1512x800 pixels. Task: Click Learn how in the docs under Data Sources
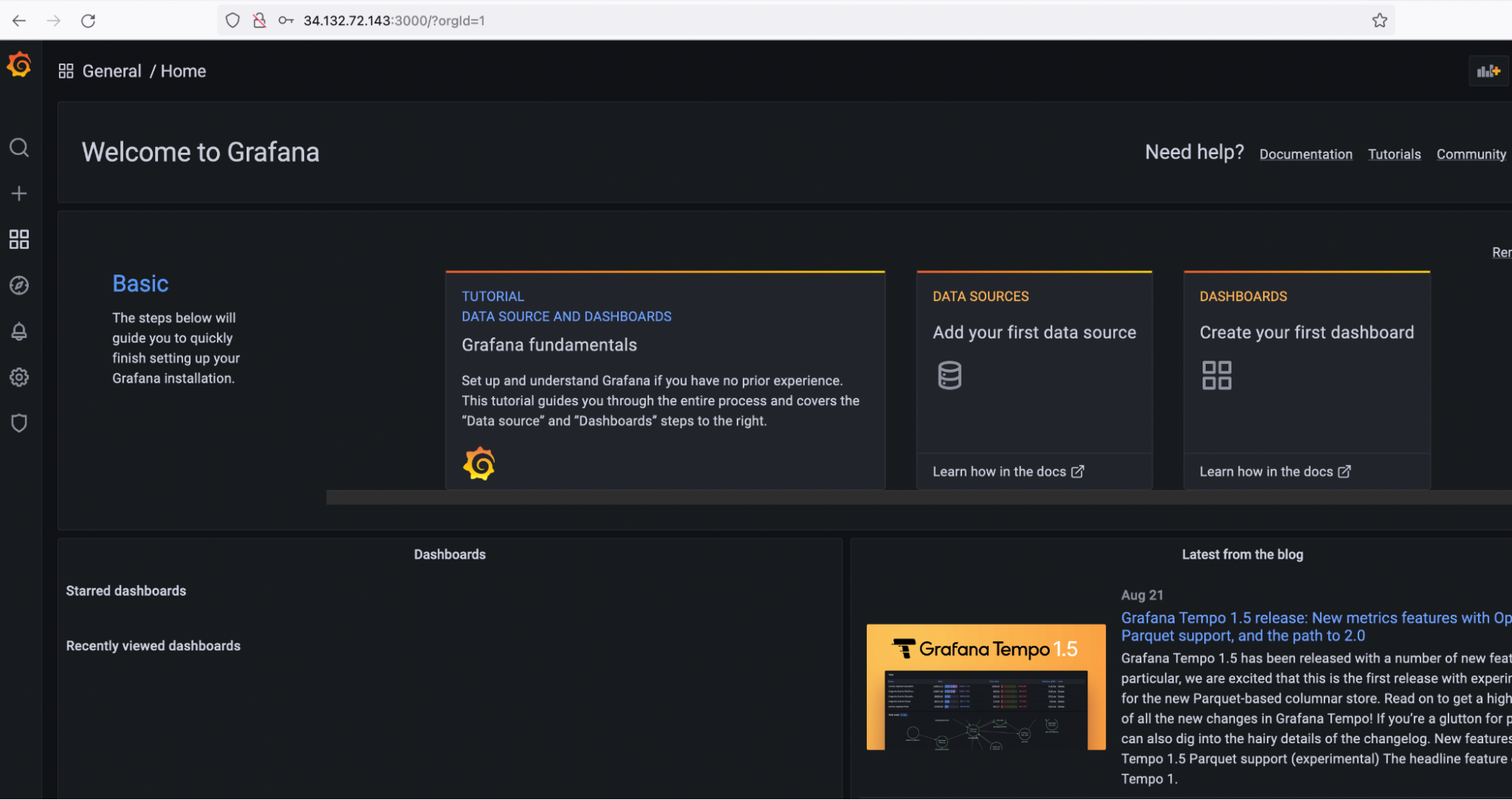point(999,472)
